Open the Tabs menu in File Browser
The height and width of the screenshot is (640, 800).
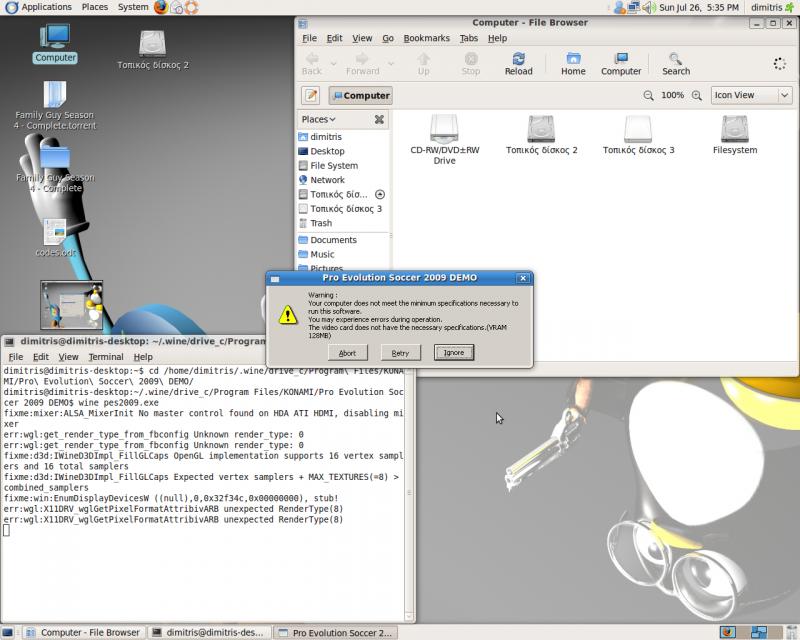468,38
